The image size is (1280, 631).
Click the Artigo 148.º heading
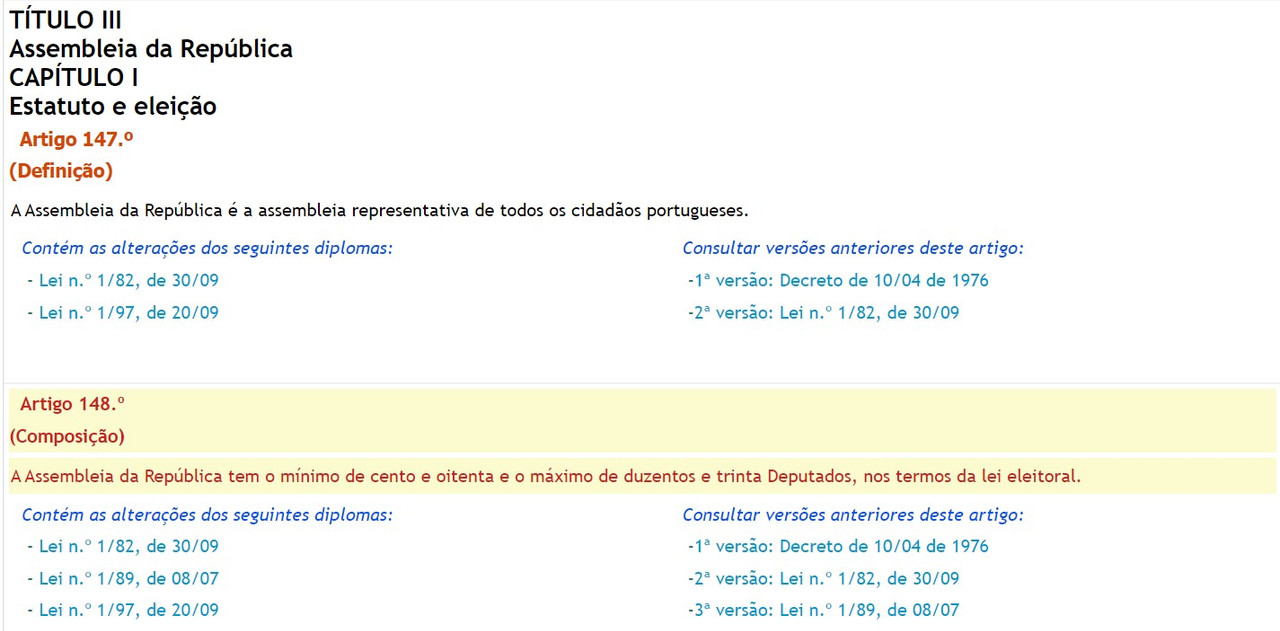tap(72, 404)
